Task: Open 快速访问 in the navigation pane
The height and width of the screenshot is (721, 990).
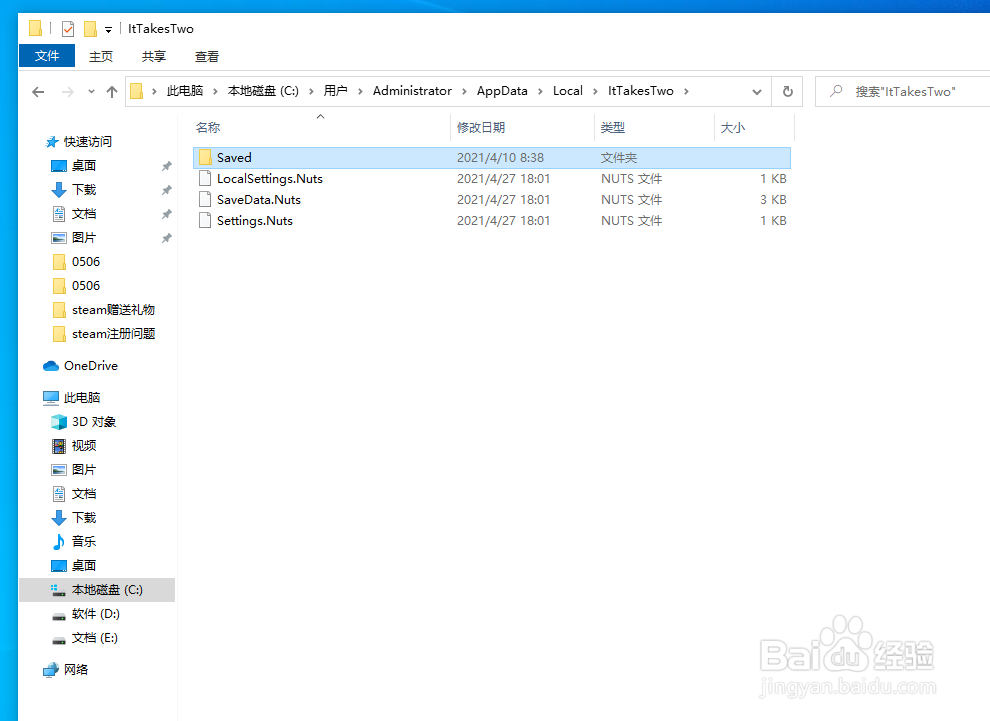Action: point(87,142)
